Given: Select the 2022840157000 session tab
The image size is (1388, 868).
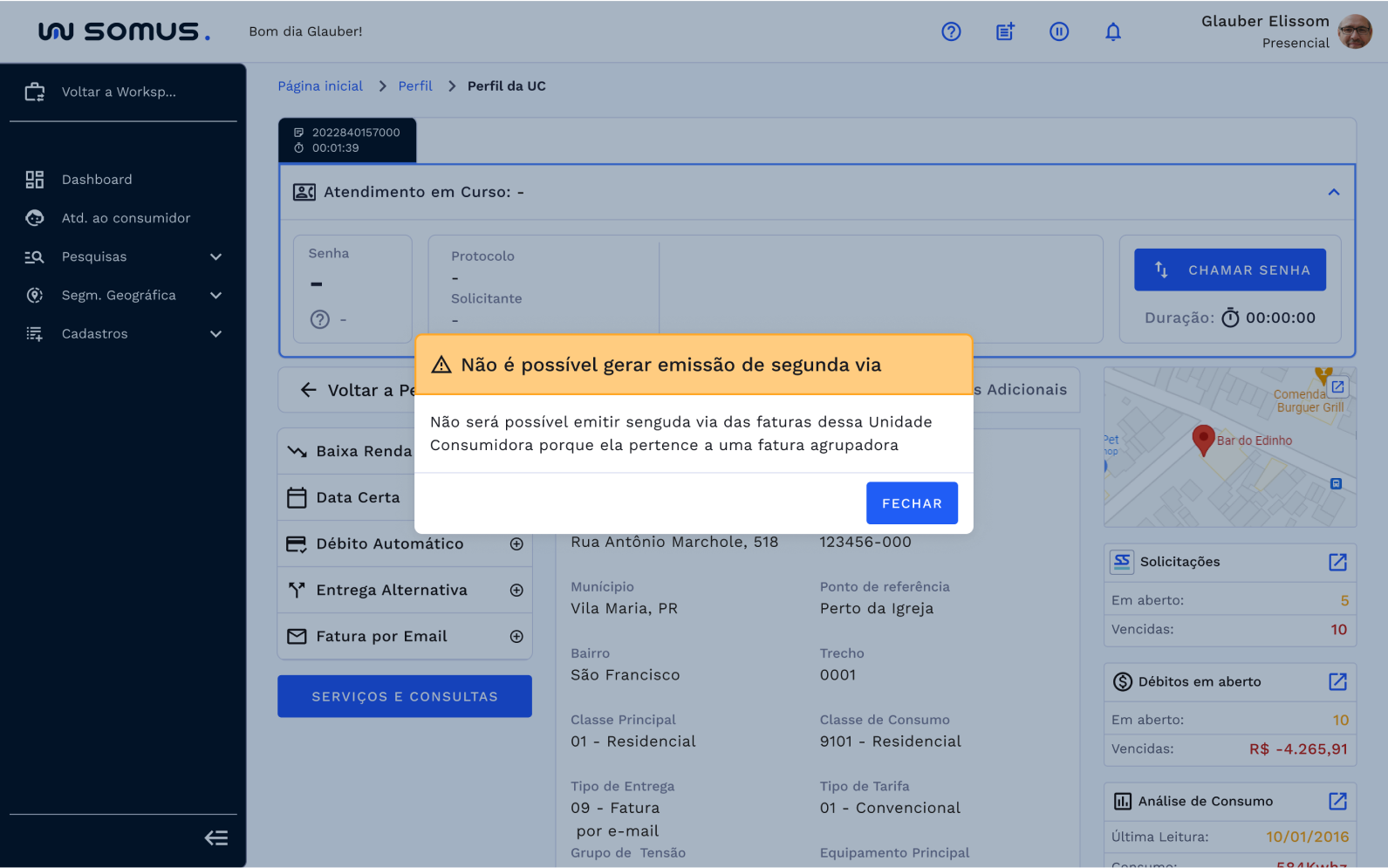Looking at the screenshot, I should coord(347,140).
